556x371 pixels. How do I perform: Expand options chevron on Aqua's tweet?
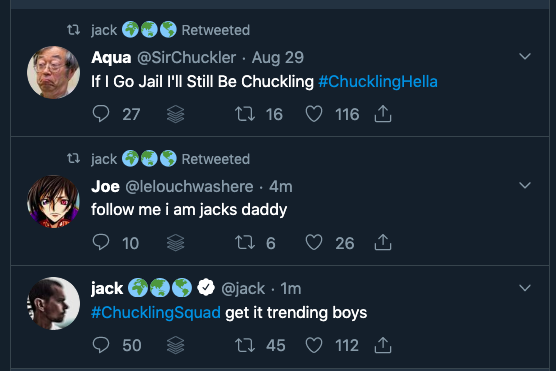point(525,56)
